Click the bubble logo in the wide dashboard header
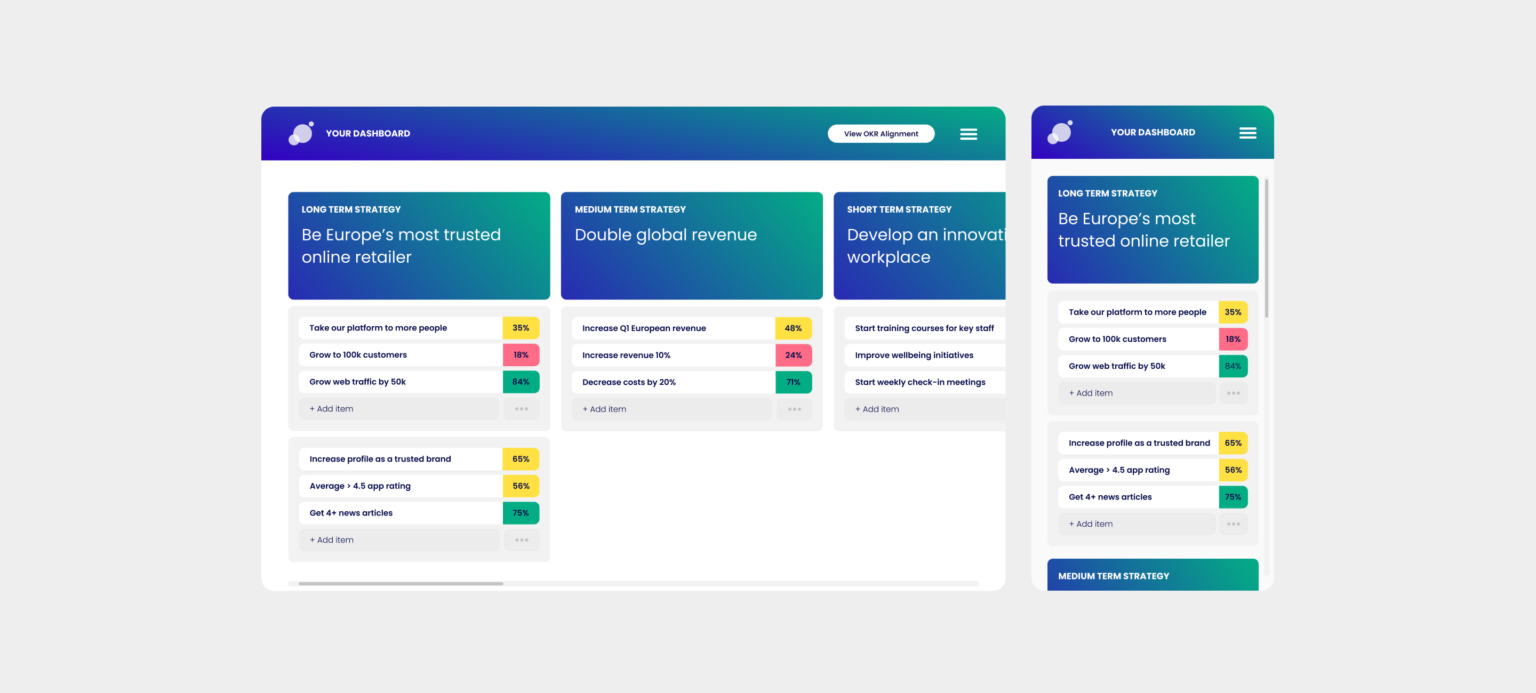1536x693 pixels. click(x=301, y=134)
